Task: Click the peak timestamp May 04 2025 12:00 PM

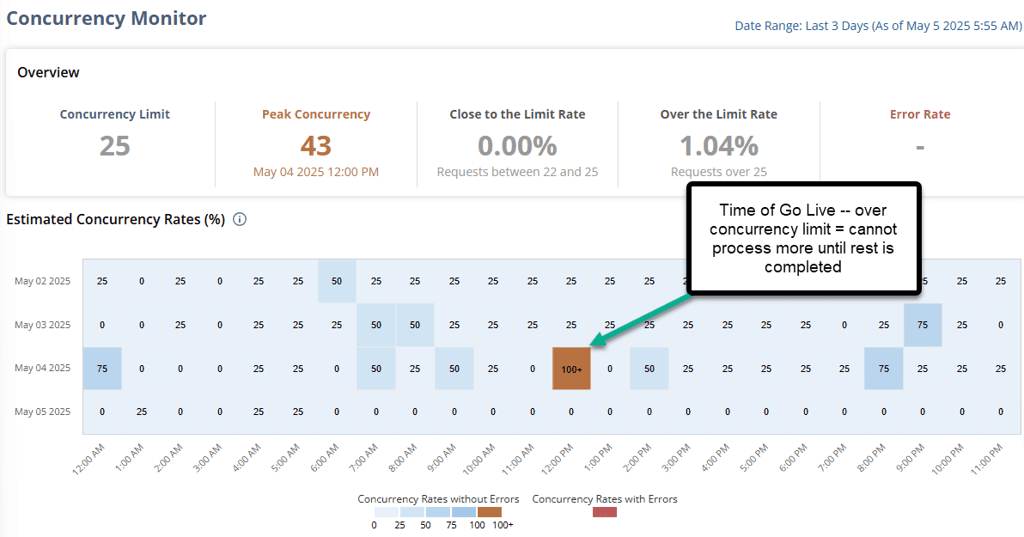Action: pos(316,172)
